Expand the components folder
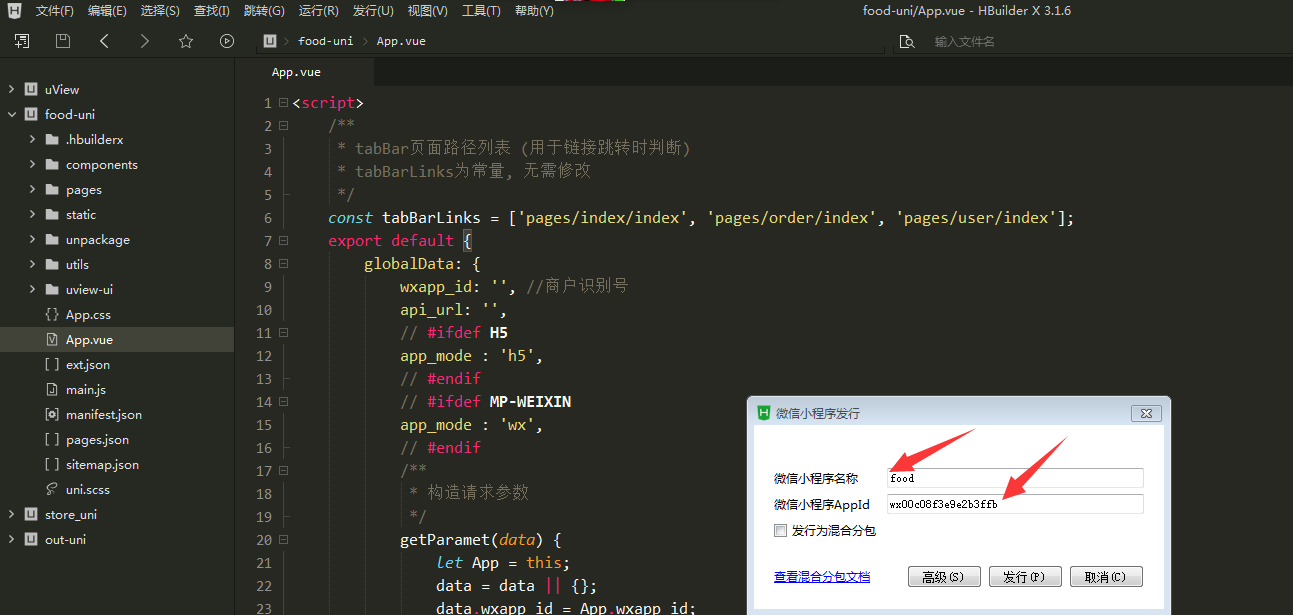Screen dimensions: 1293x615 32,164
